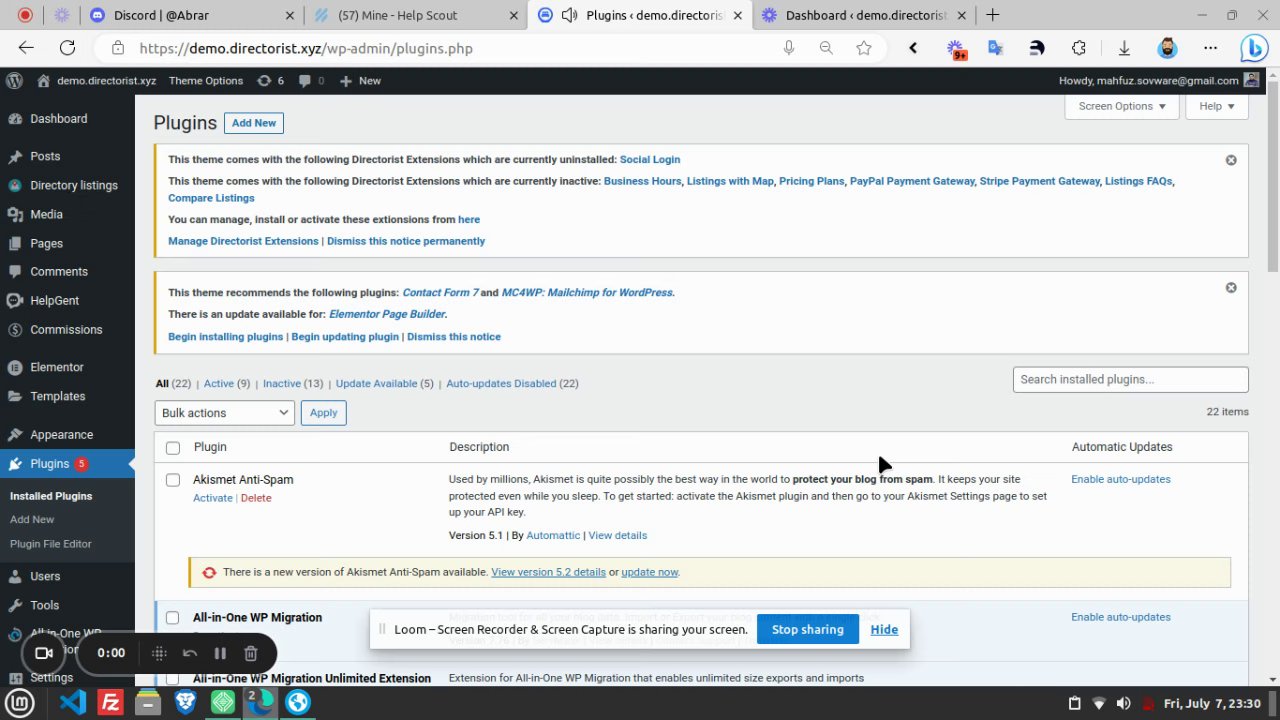Open the + New admin bar menu
This screenshot has height=720, width=1280.
pos(360,81)
